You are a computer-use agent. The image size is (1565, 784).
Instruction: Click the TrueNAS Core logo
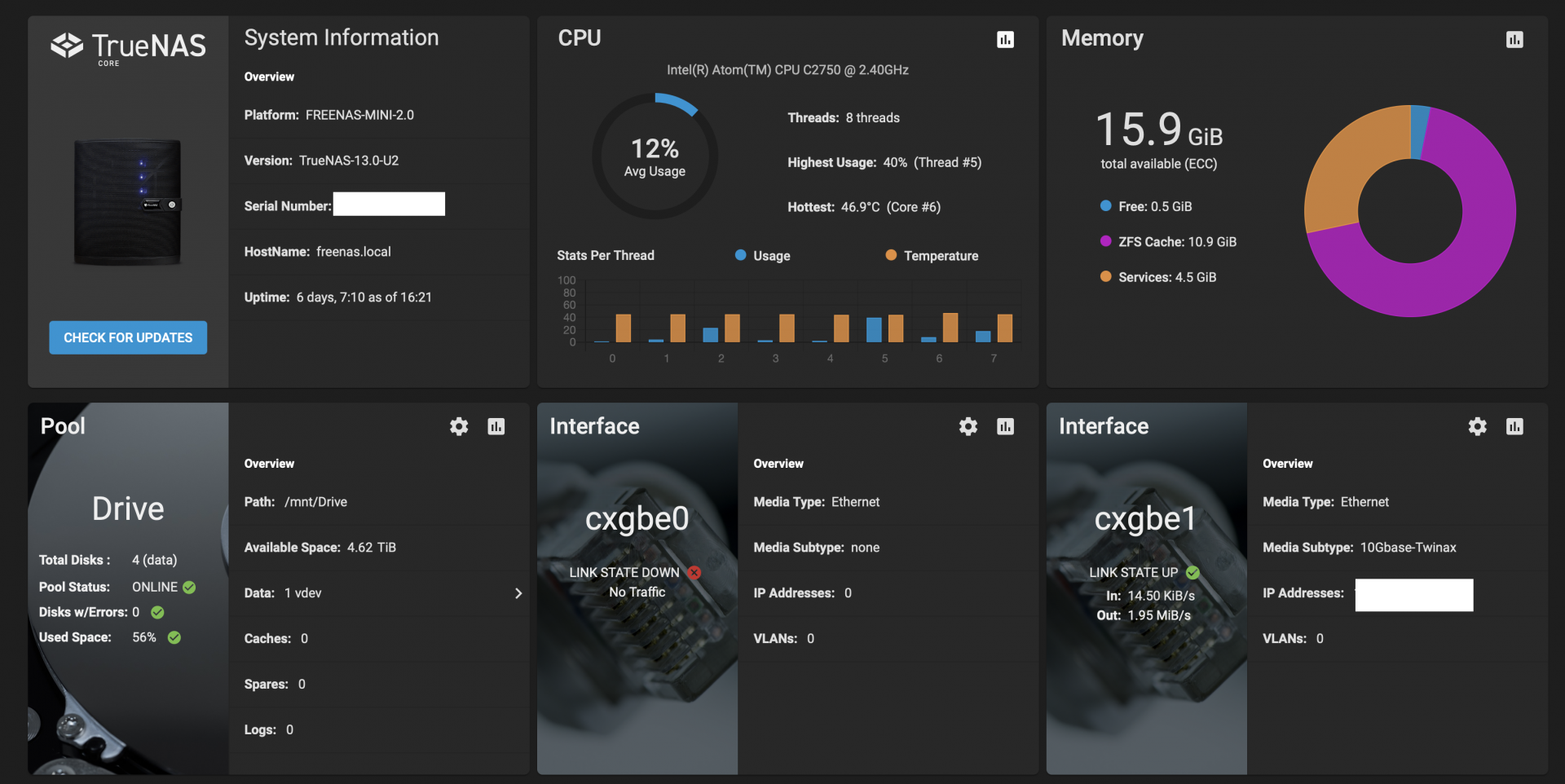coord(128,48)
